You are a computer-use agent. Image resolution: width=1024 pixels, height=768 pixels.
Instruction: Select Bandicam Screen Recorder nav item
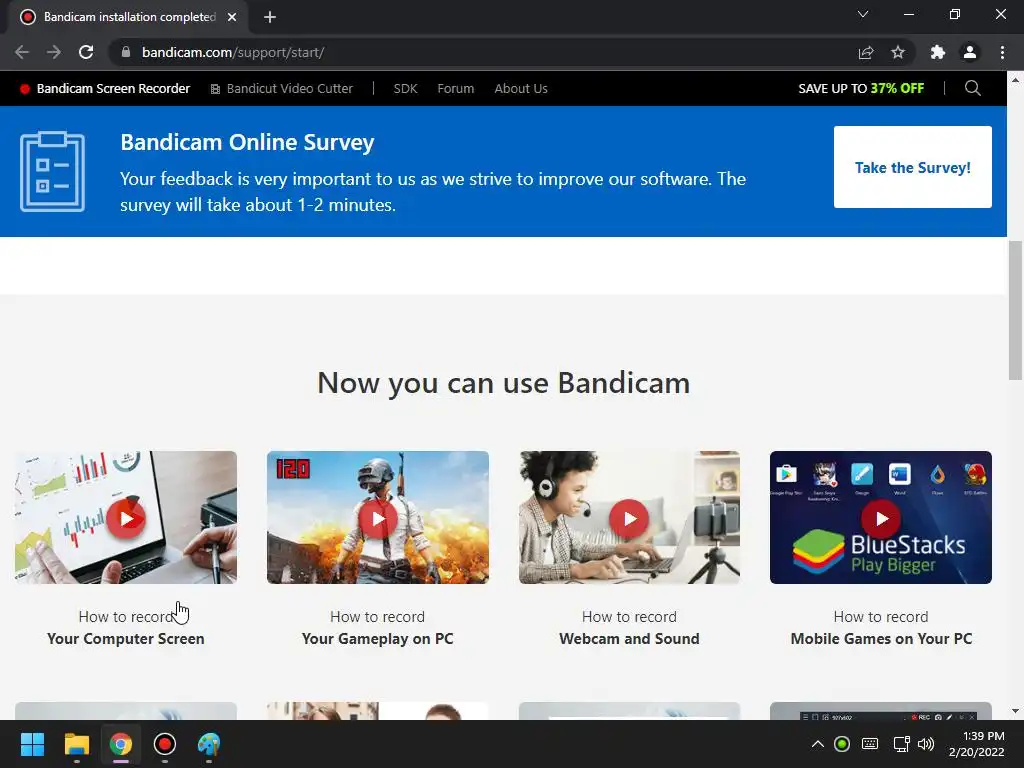coord(104,89)
